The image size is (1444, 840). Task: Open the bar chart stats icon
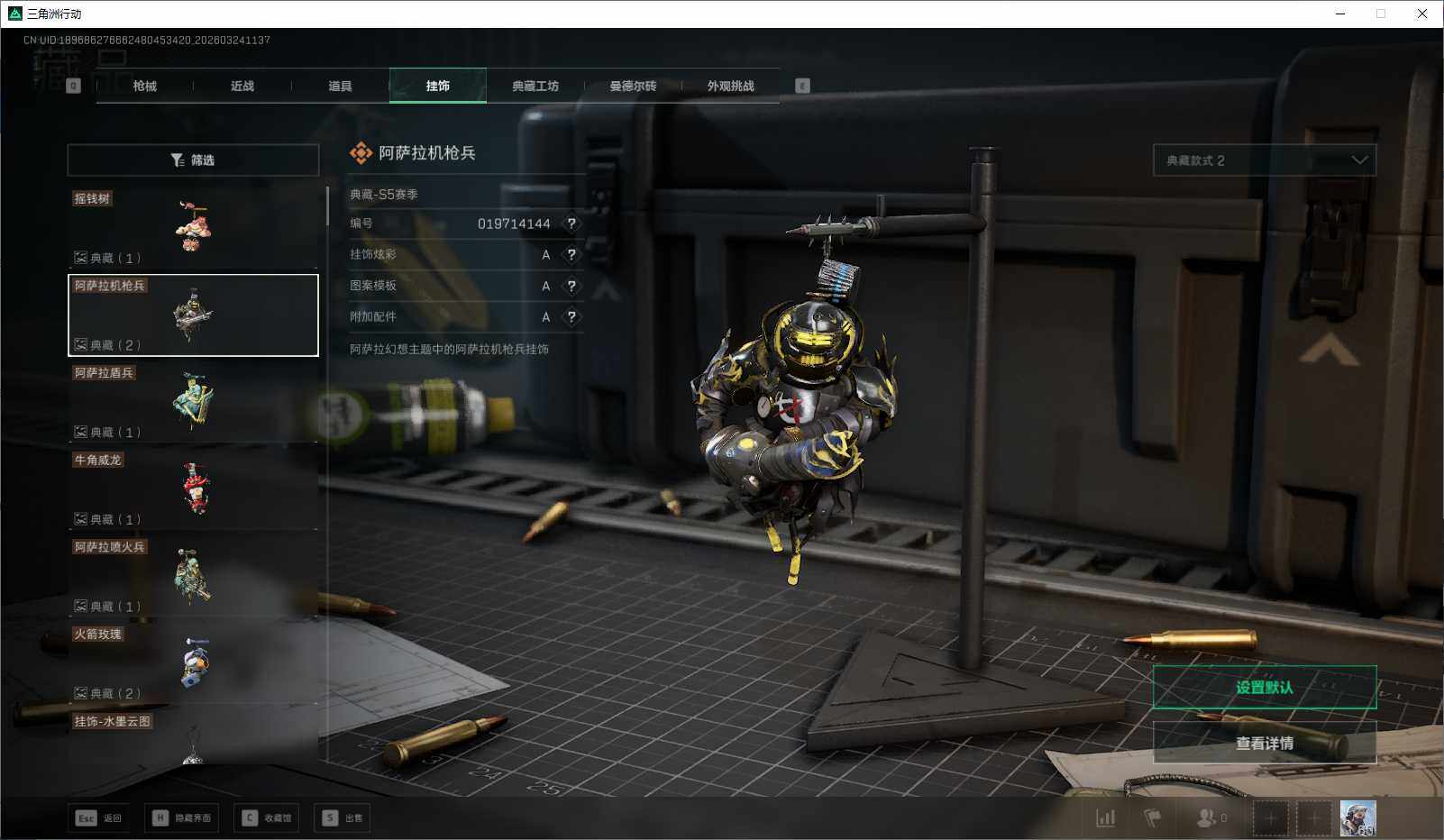click(x=1105, y=818)
